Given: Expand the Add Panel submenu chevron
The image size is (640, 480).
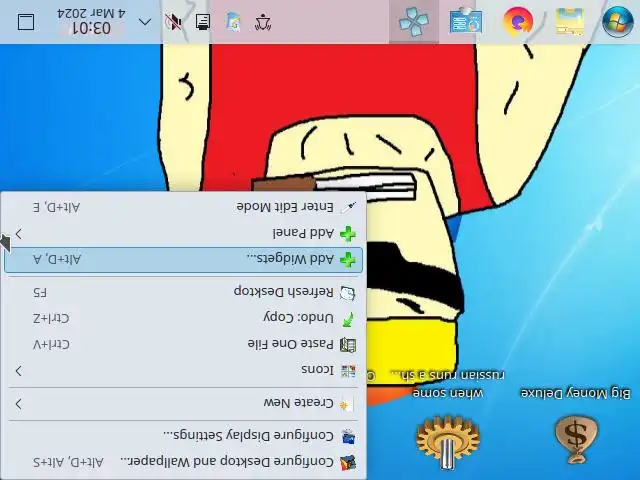Looking at the screenshot, I should (x=19, y=234).
